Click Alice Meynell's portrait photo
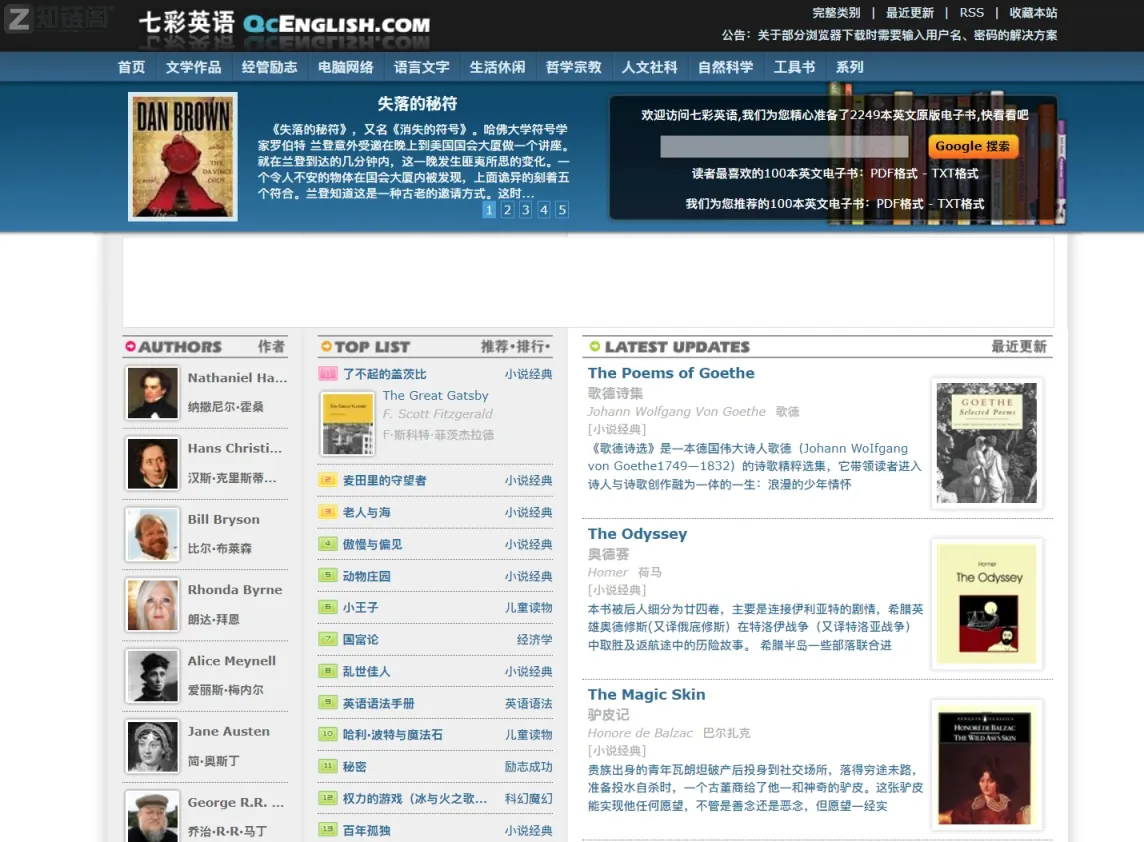Screen dimensions: 1144x842 point(152,676)
